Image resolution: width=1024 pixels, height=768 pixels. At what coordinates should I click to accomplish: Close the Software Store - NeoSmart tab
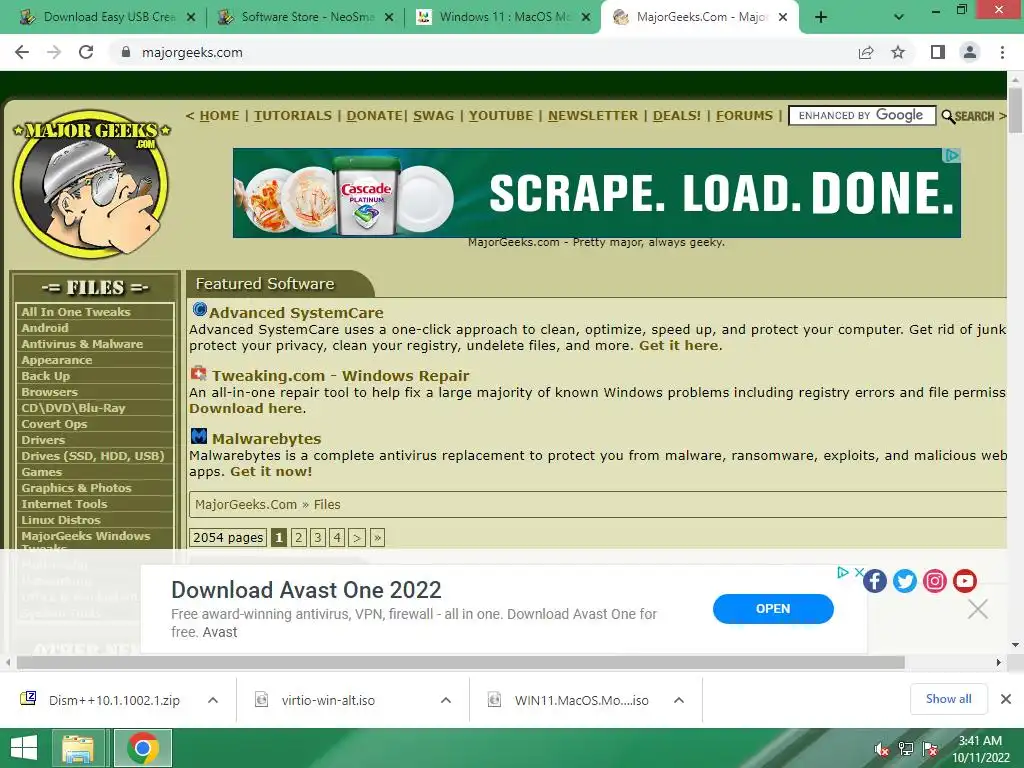389,18
